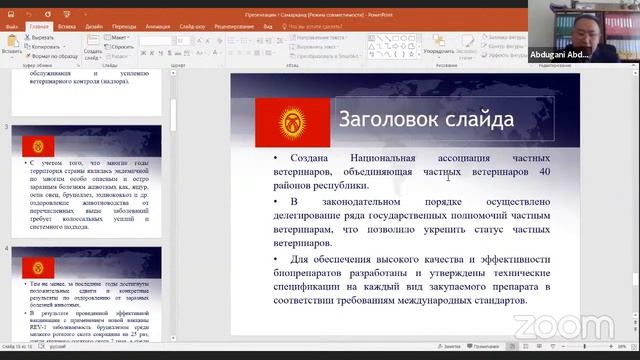This screenshot has width=640, height=360.
Task: Click the zoom out minus button
Action: (564, 347)
